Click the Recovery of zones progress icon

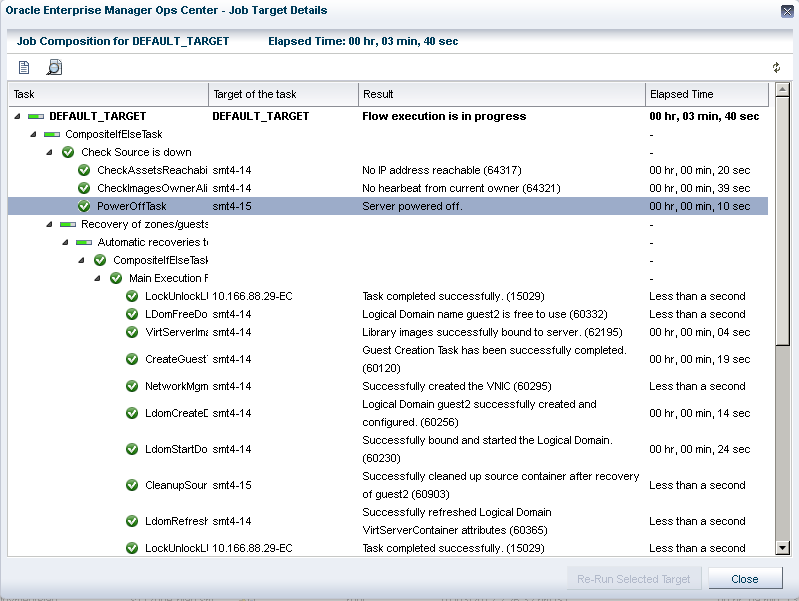[68, 224]
